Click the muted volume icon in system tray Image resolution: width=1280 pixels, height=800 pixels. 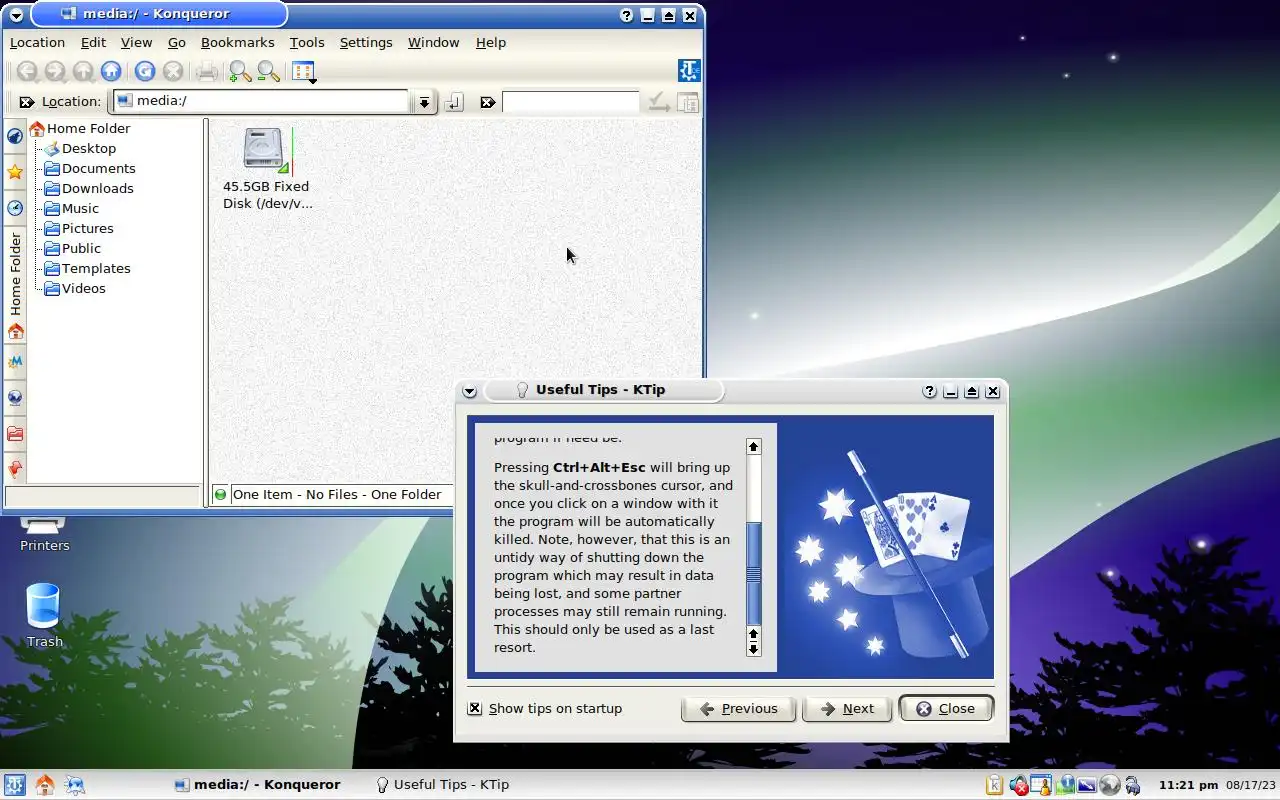(1019, 785)
